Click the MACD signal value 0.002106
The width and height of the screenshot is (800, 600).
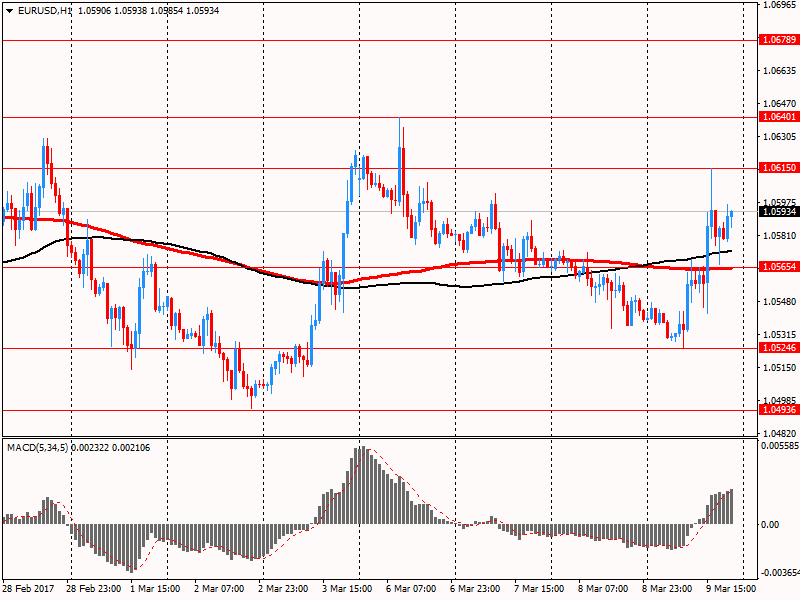pyautogui.click(x=131, y=448)
